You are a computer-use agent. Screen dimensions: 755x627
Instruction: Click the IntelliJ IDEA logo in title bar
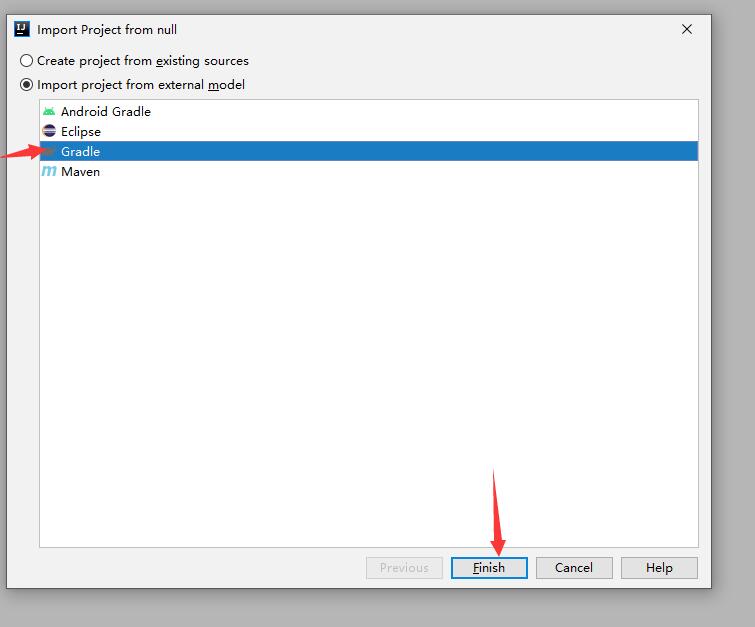tap(22, 29)
